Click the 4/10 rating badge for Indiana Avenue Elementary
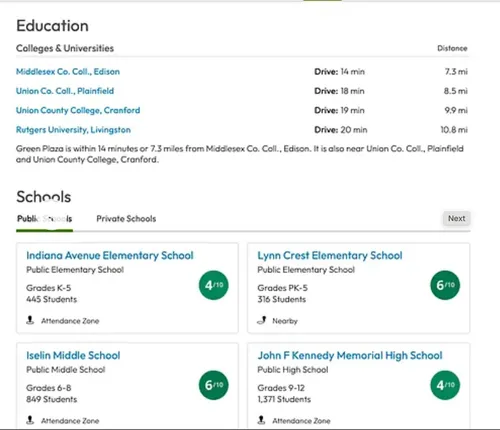500x430 pixels. pyautogui.click(x=214, y=285)
